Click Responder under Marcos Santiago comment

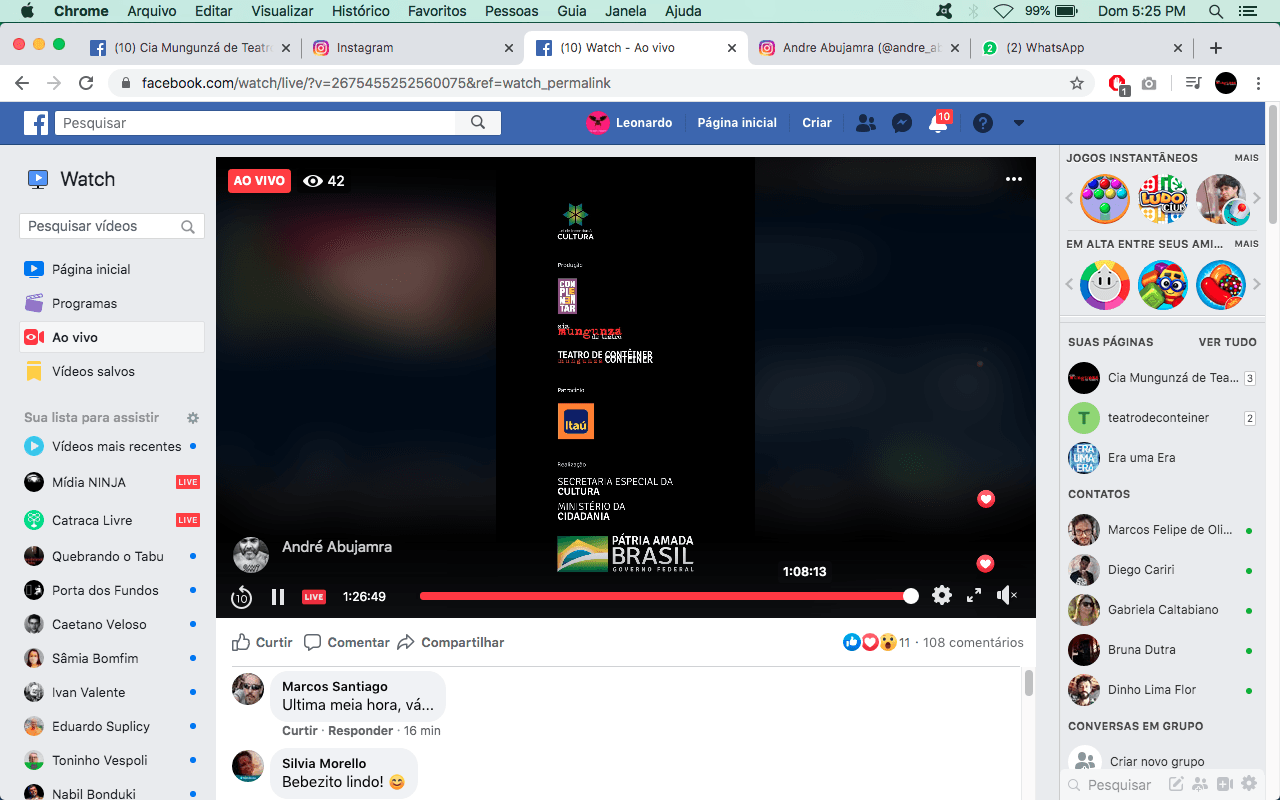pos(361,730)
